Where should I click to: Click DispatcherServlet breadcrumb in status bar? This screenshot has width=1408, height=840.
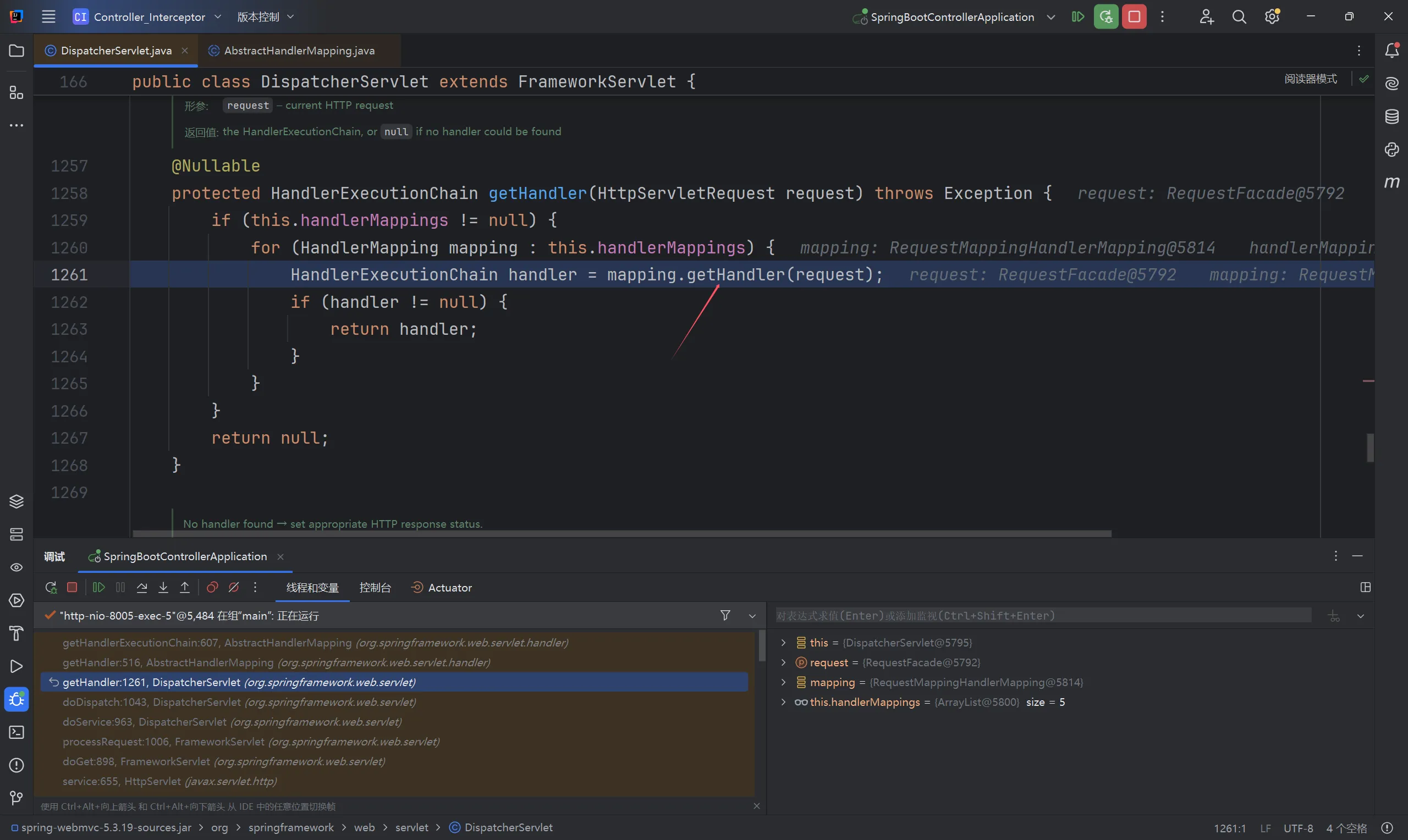coord(501,827)
